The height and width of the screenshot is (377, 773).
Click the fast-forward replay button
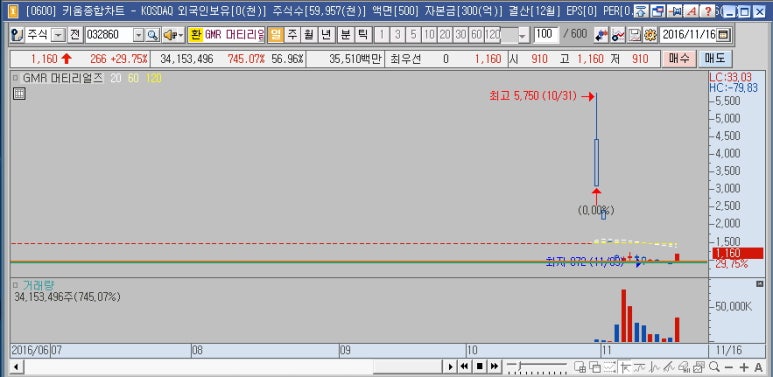coord(494,367)
